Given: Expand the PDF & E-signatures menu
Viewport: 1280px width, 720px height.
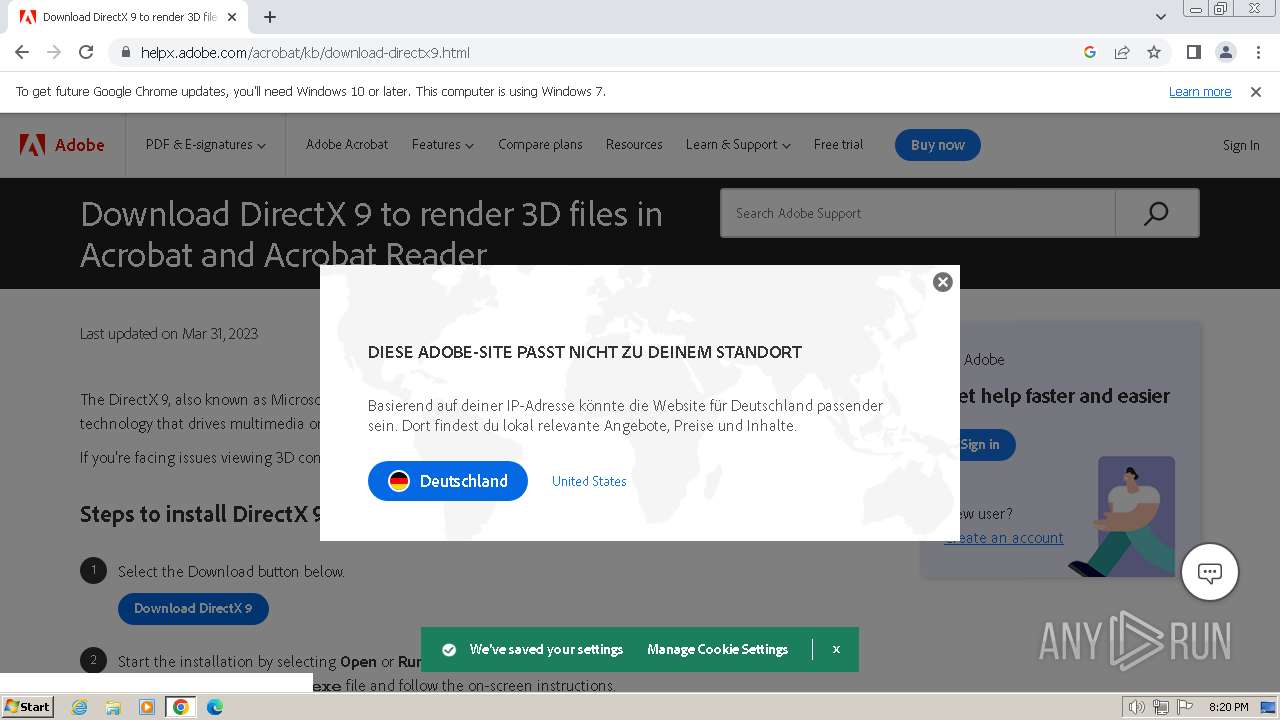Looking at the screenshot, I should [x=205, y=145].
